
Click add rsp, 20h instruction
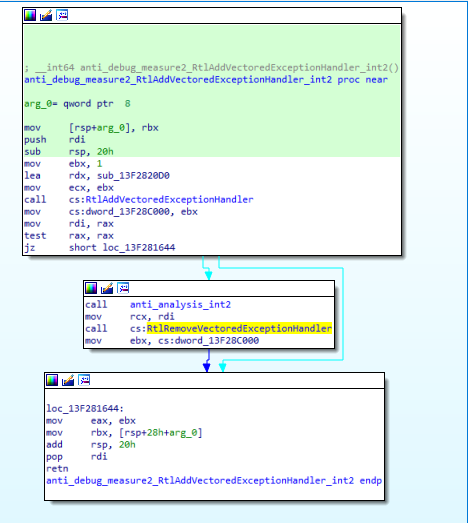(91, 445)
